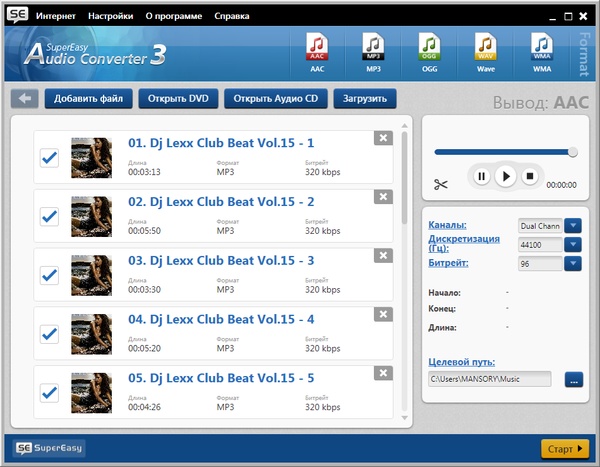This screenshot has height=467, width=600.
Task: Select the WMA format icon
Action: 541,53
